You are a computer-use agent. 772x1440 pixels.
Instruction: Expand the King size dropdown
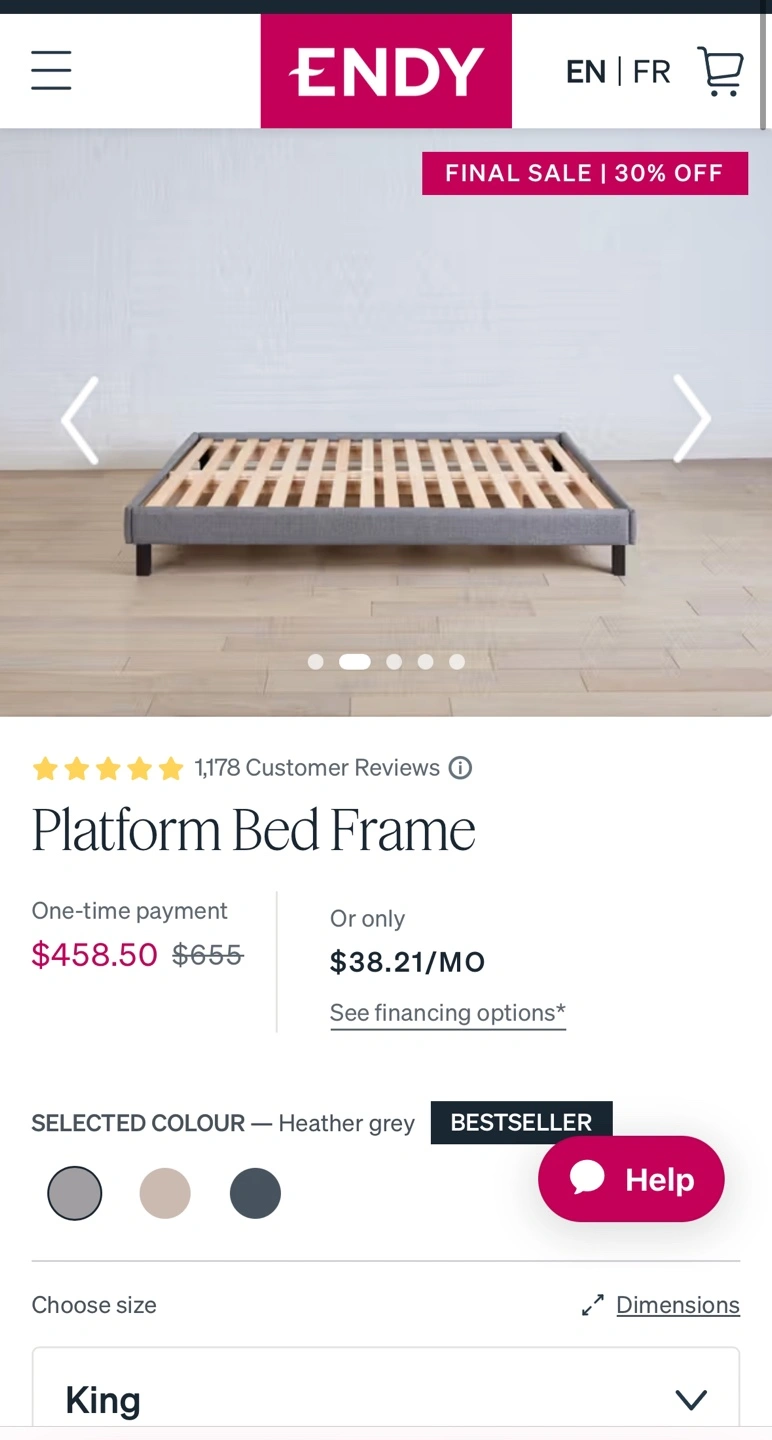(x=386, y=1398)
